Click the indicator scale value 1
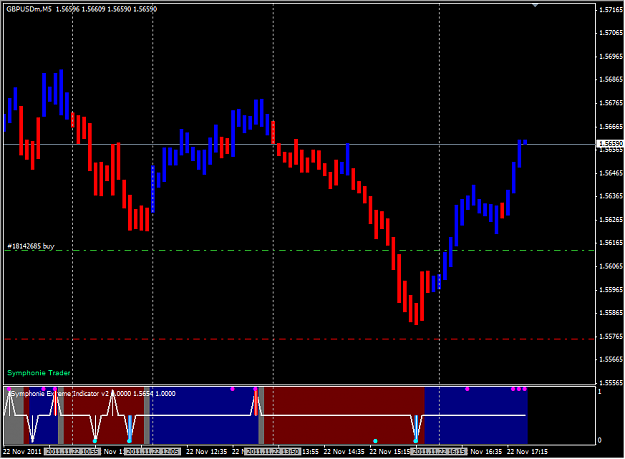Viewport: 625px width, 459px height. (600, 392)
